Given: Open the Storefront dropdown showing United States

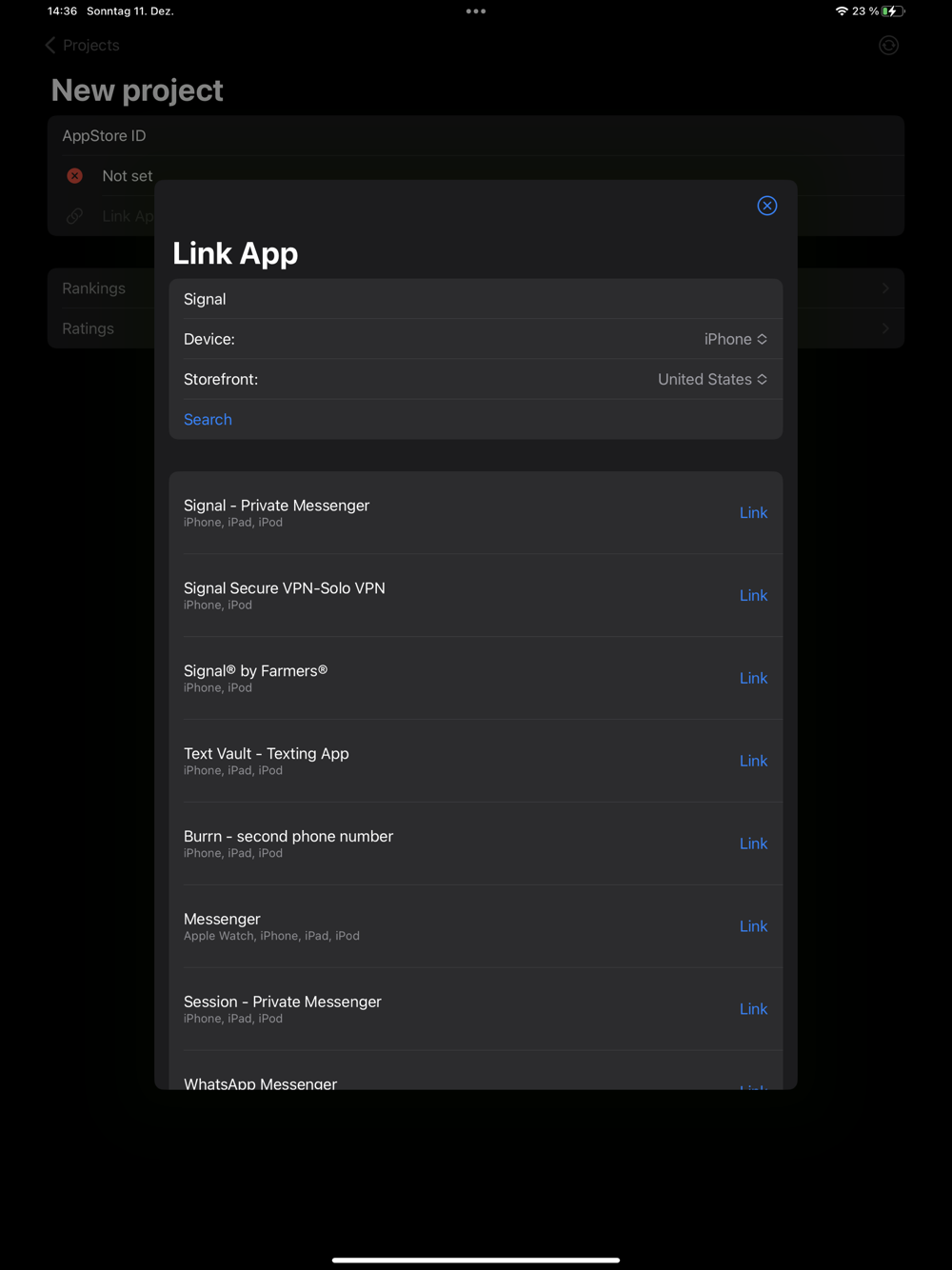Looking at the screenshot, I should pos(712,379).
